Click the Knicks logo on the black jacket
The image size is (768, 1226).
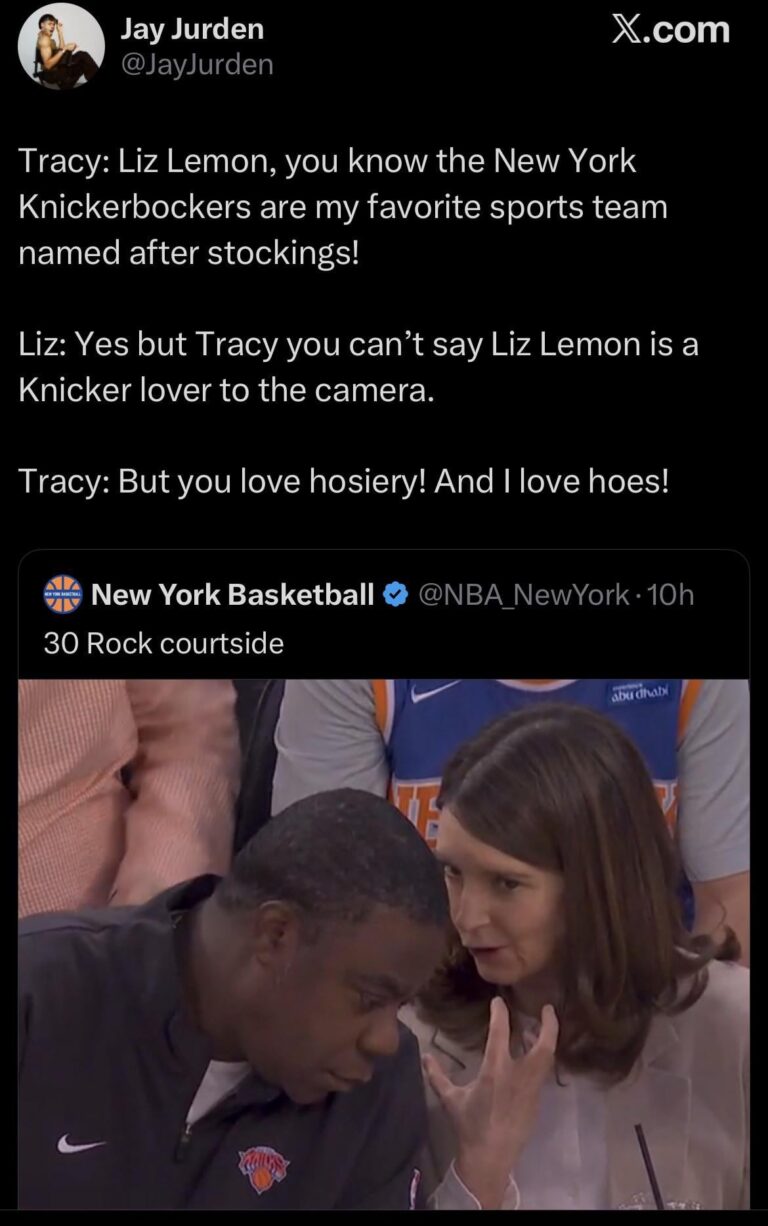point(263,1168)
